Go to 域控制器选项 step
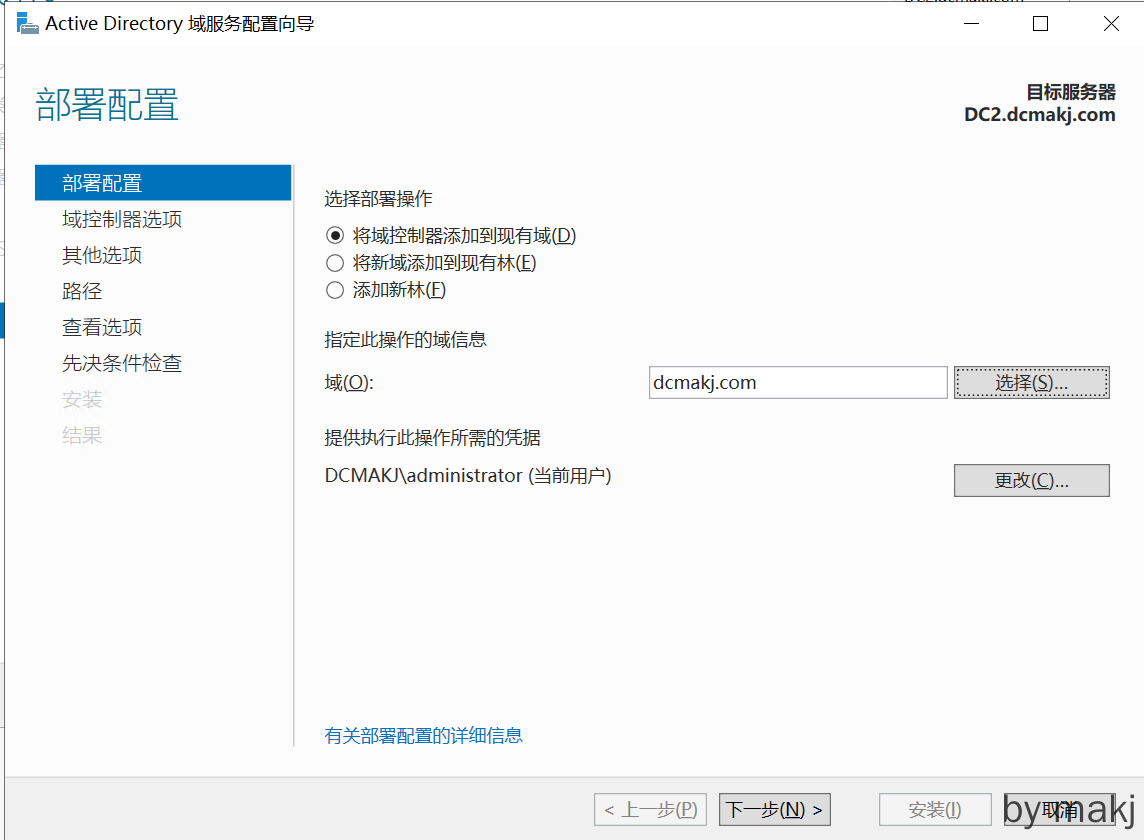The width and height of the screenshot is (1144, 840). 122,219
